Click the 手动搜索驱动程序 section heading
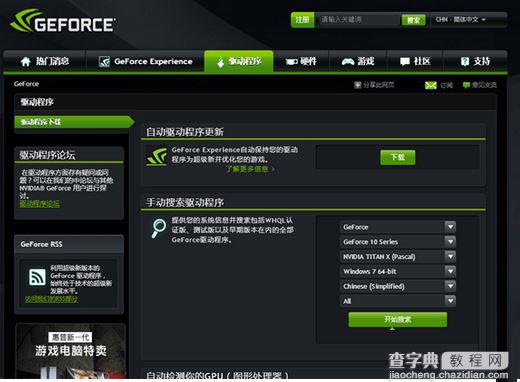This screenshot has width=520, height=382. [185, 202]
